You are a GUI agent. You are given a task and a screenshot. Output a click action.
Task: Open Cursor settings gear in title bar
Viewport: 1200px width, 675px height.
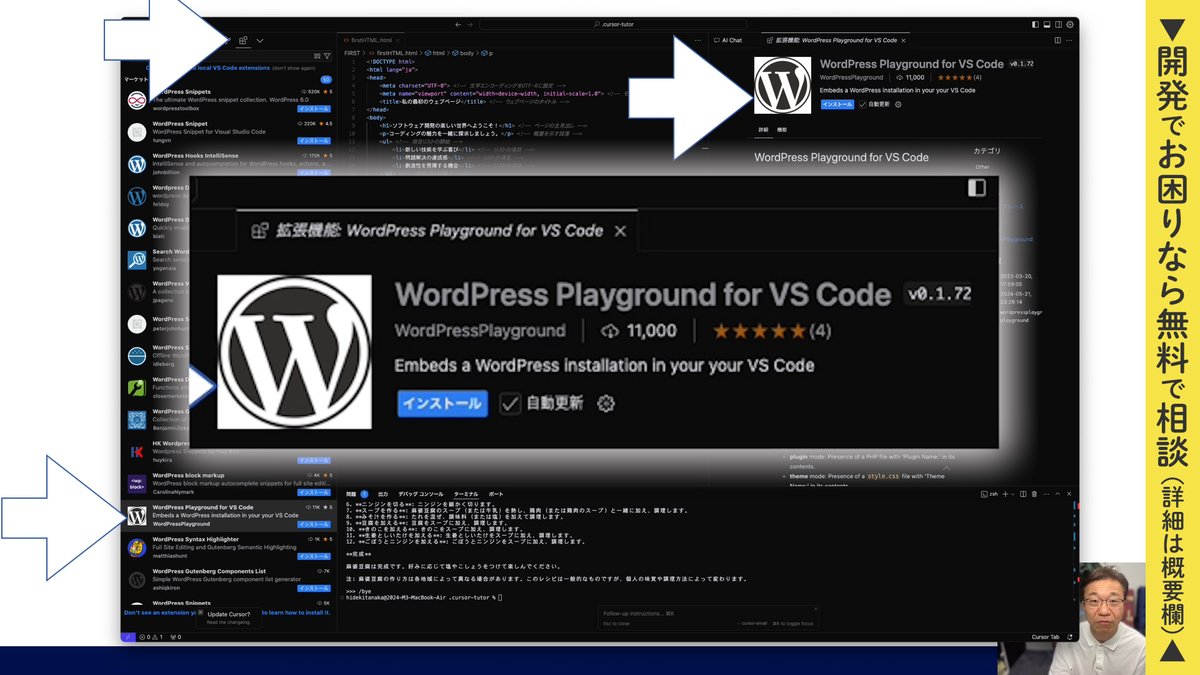pyautogui.click(x=1071, y=24)
